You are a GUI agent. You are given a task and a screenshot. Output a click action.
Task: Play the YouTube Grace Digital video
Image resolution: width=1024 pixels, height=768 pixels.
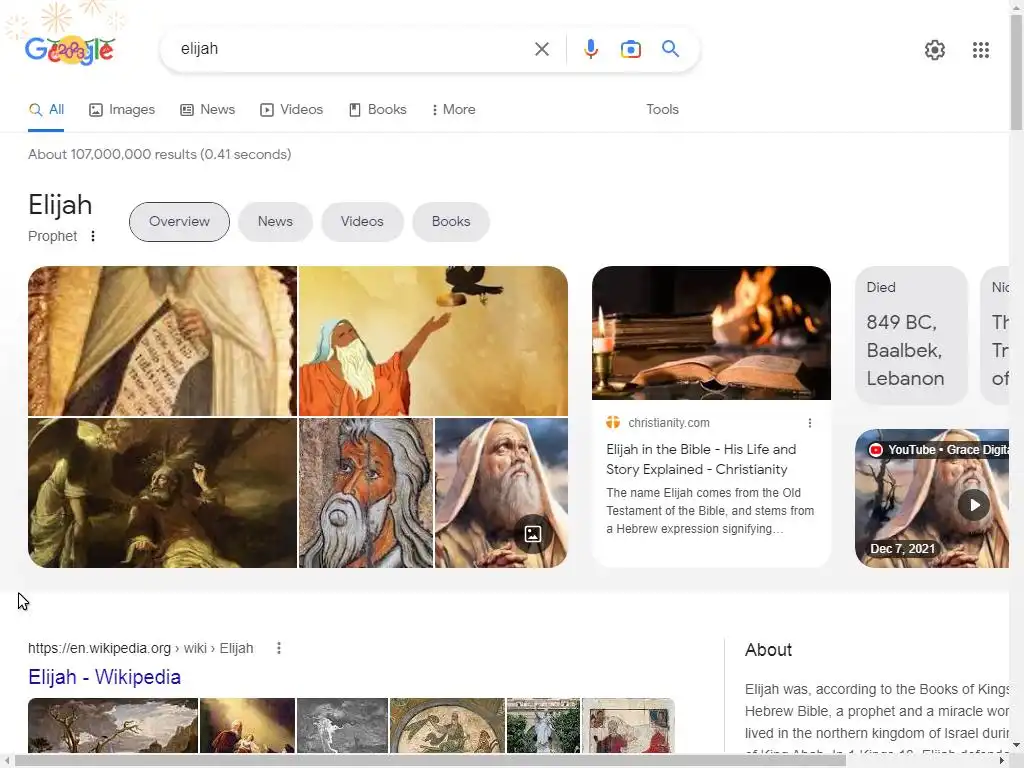974,505
